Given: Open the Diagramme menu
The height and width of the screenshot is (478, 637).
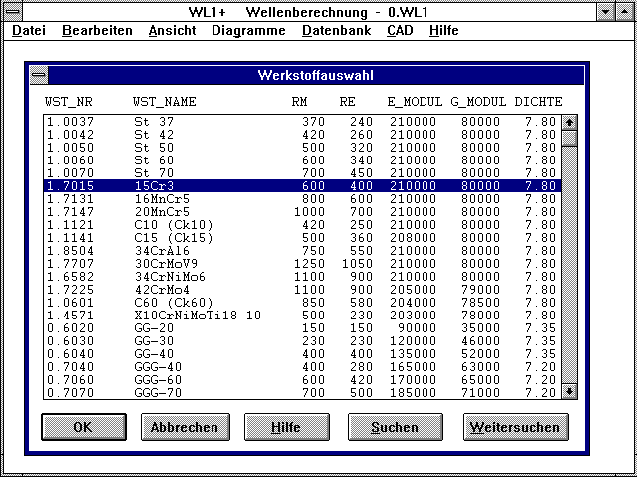Looking at the screenshot, I should point(249,31).
